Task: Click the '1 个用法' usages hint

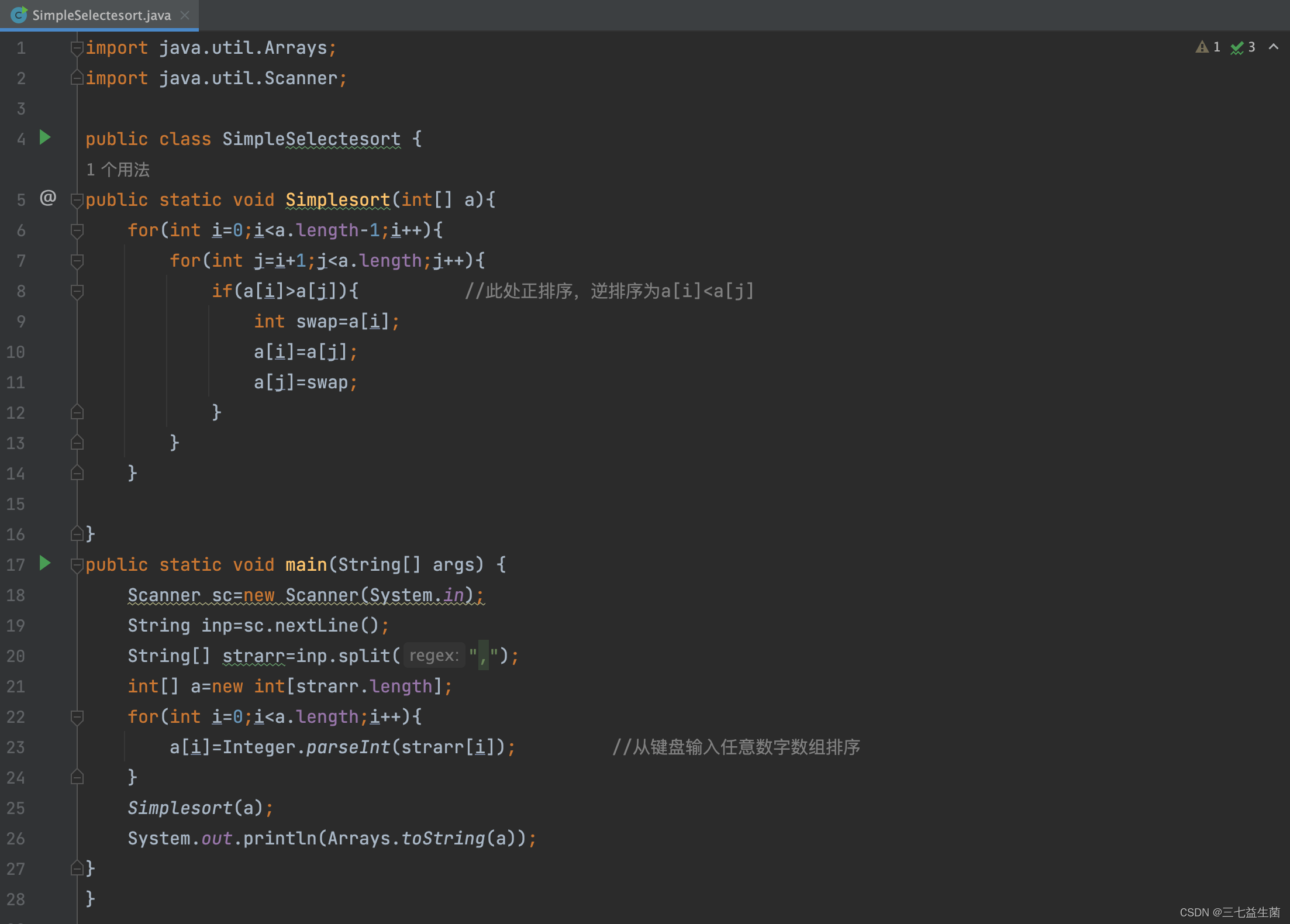Action: coord(118,170)
